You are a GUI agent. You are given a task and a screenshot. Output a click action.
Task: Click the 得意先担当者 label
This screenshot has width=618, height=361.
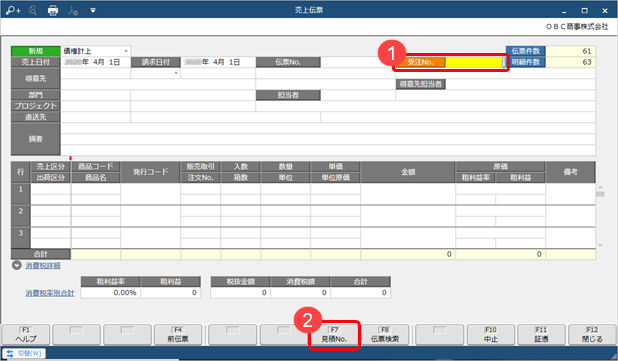click(421, 84)
